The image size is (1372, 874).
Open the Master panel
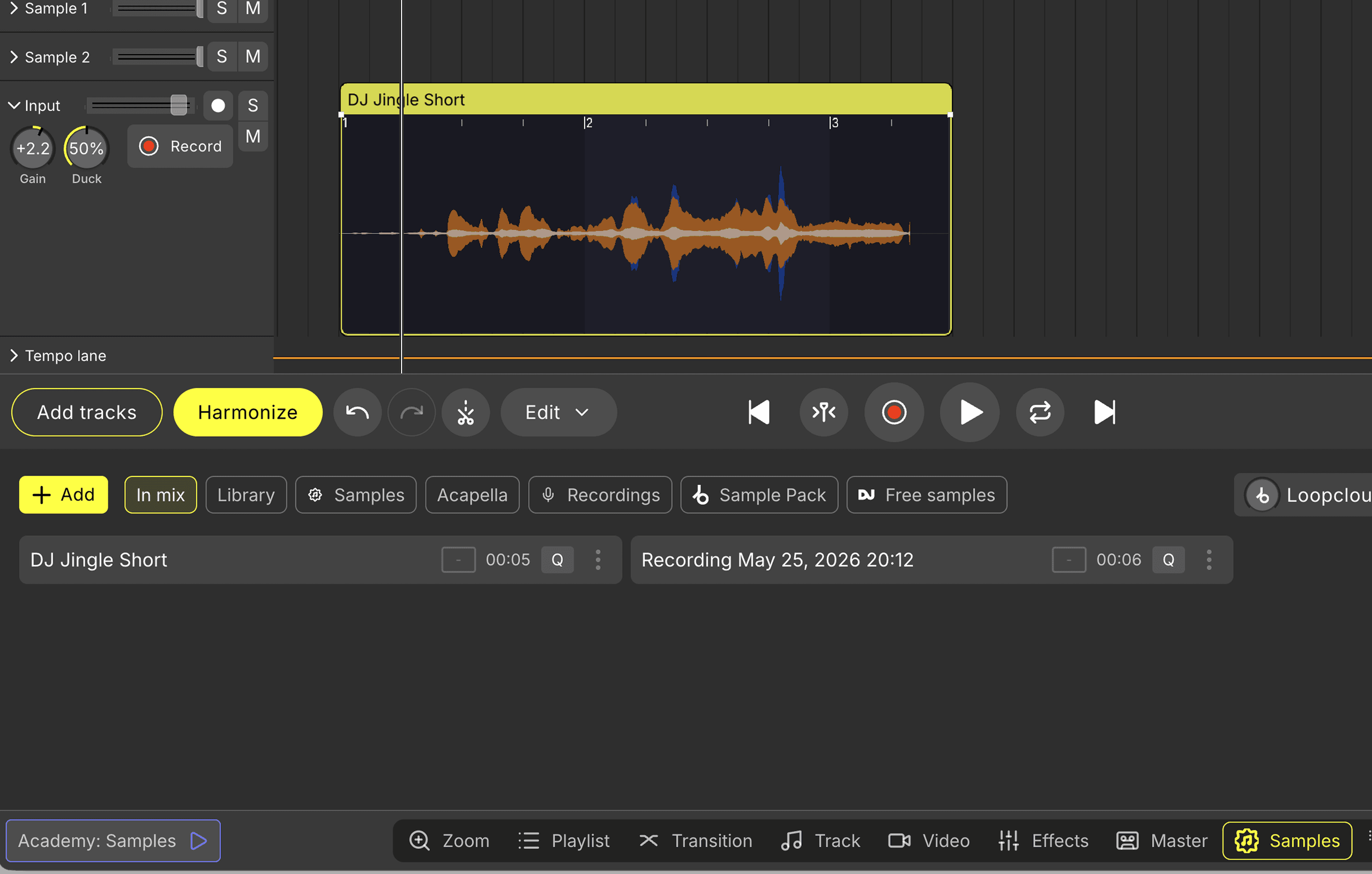pyautogui.click(x=1162, y=840)
